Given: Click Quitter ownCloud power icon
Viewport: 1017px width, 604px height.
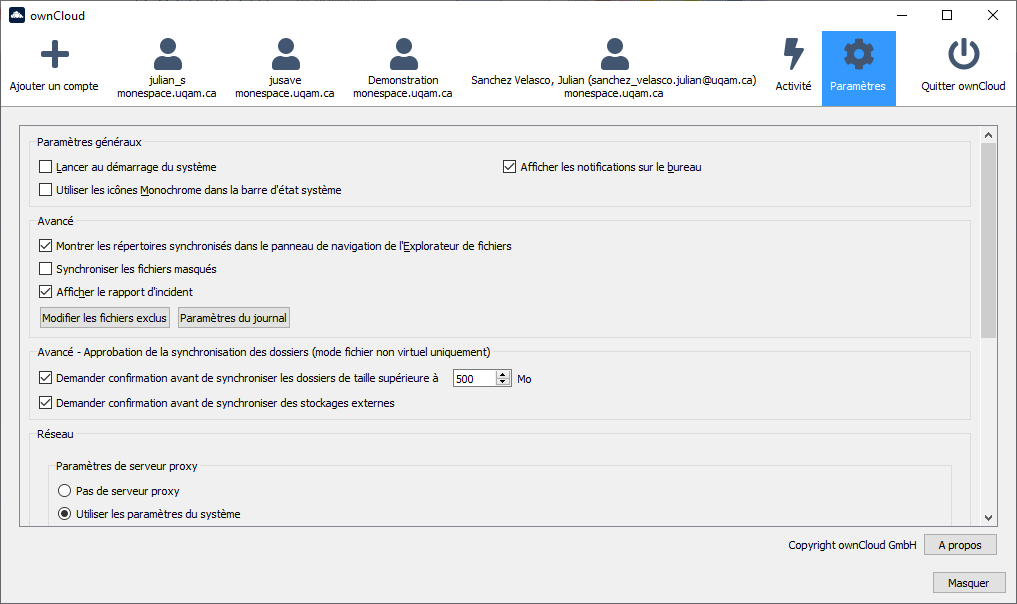Looking at the screenshot, I should coord(963,54).
